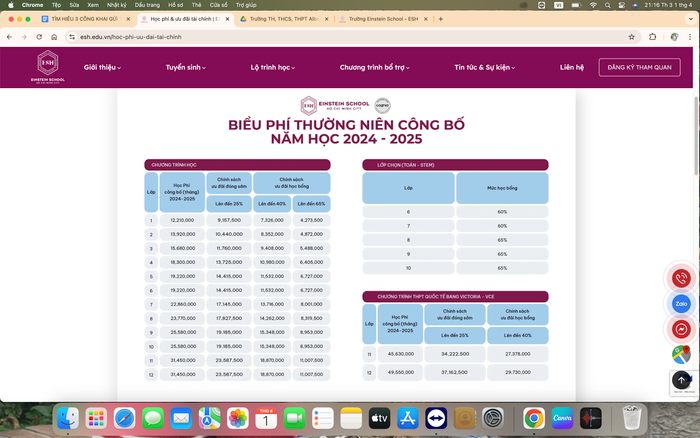Open Spotlight search in menu bar
700x438 pixels.
point(608,5)
